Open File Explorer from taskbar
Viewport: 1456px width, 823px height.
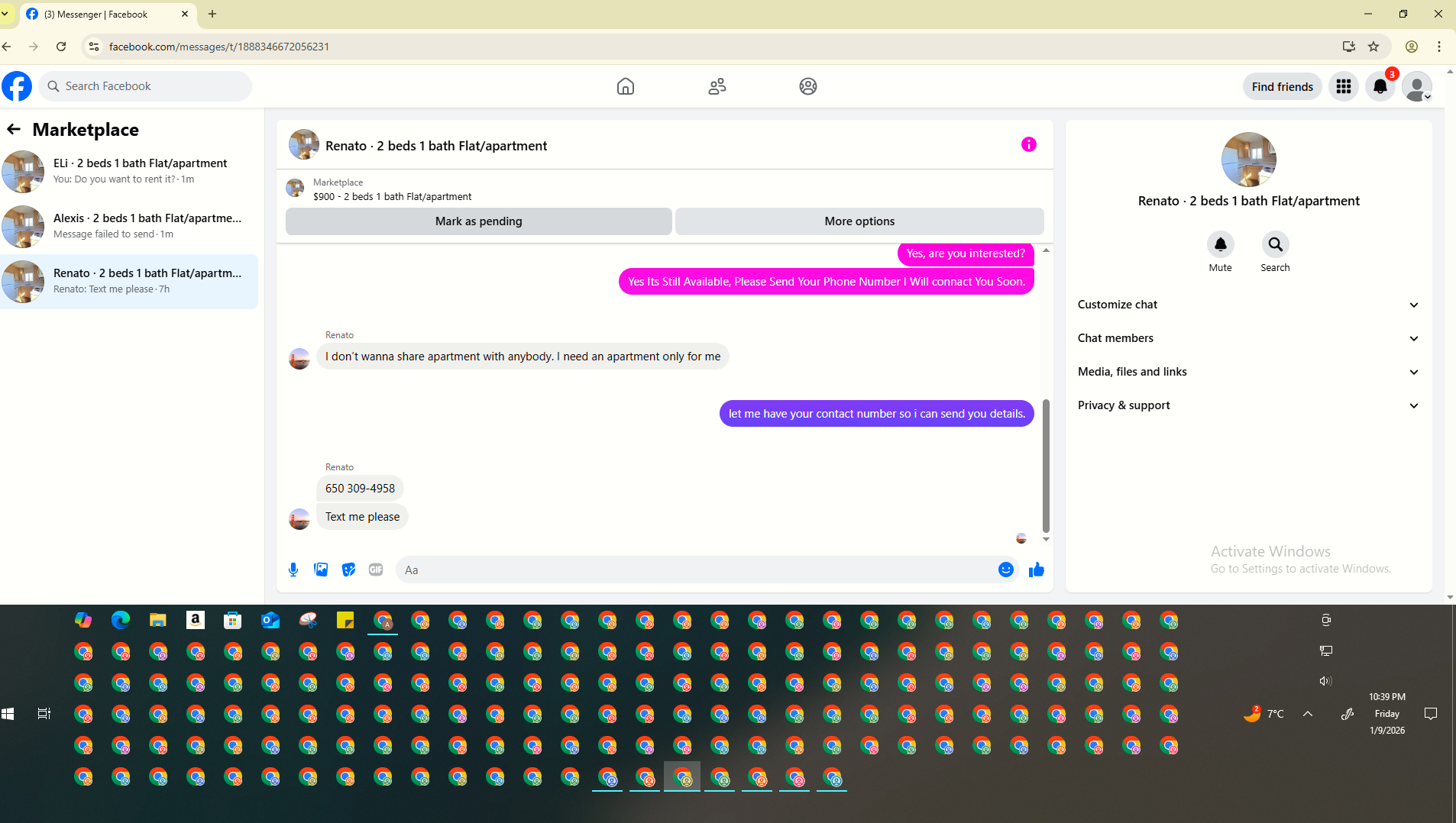158,620
